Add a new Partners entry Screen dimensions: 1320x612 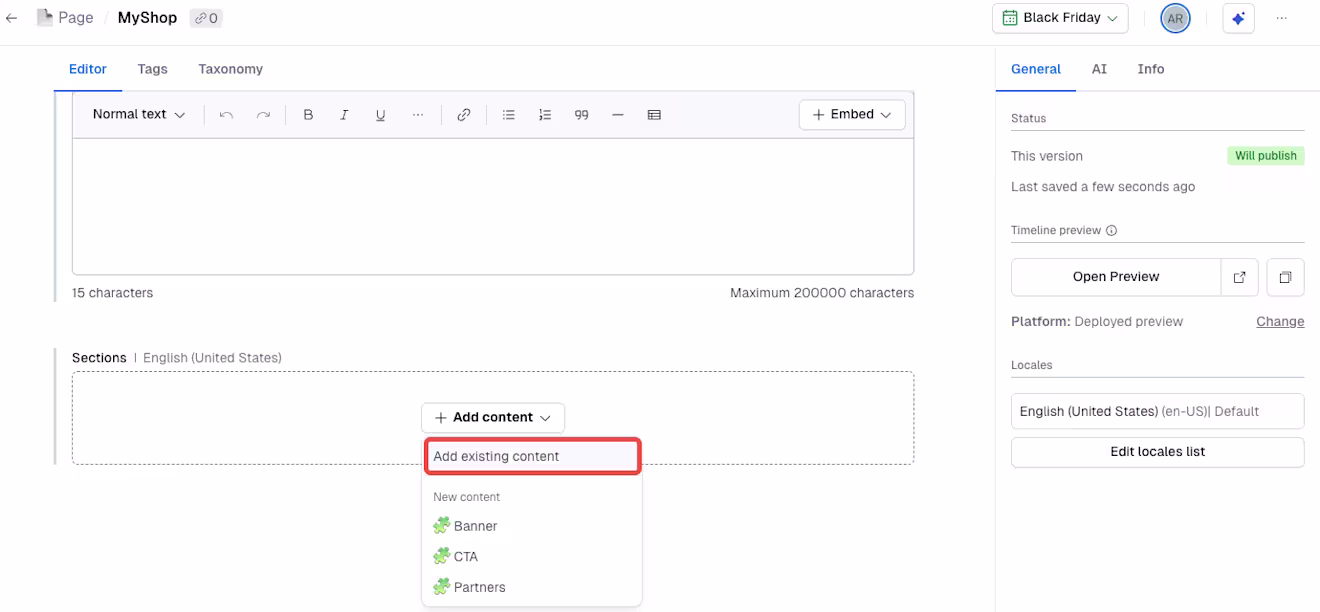point(532,587)
